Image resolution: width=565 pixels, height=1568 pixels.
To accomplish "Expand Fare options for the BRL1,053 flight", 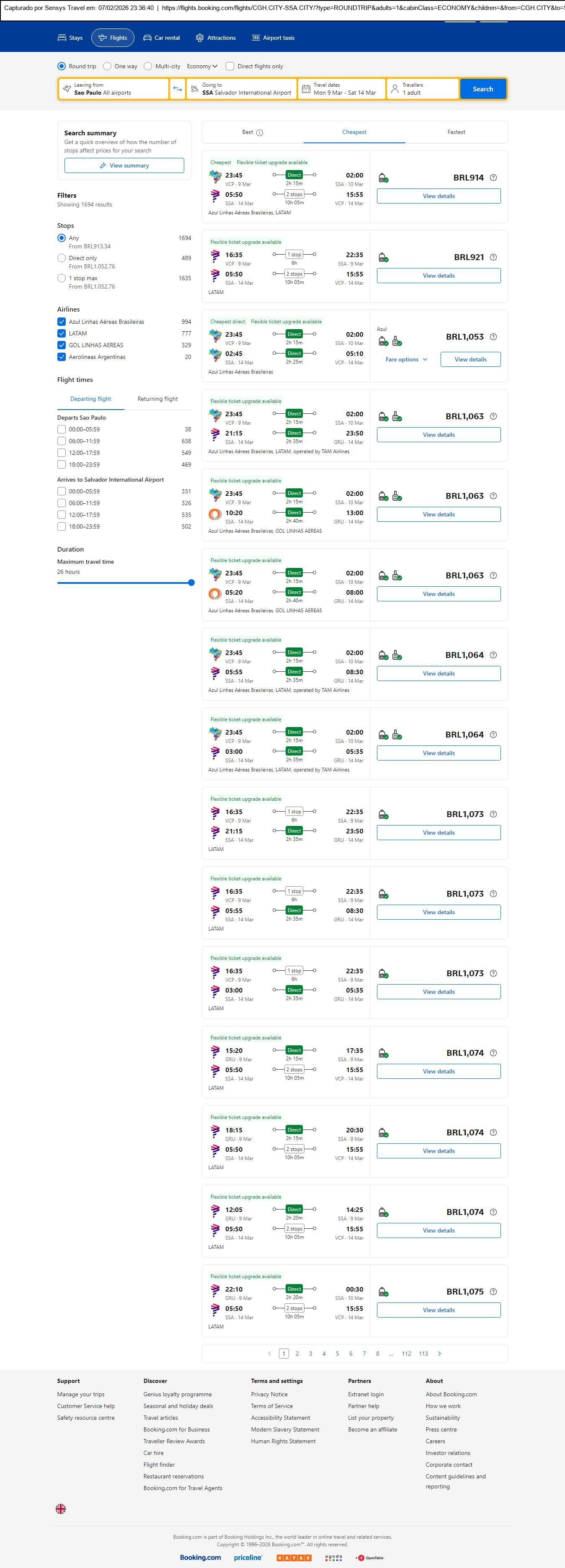I will click(x=406, y=360).
